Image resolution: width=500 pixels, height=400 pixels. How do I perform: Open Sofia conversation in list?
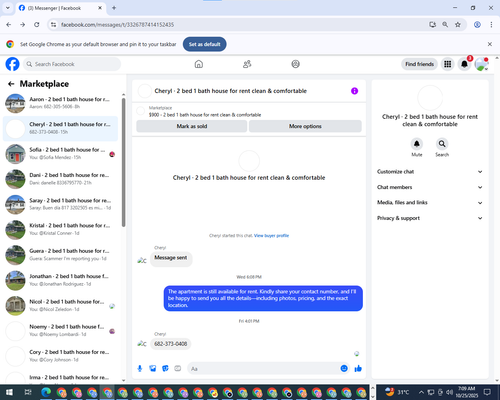pyautogui.click(x=60, y=154)
